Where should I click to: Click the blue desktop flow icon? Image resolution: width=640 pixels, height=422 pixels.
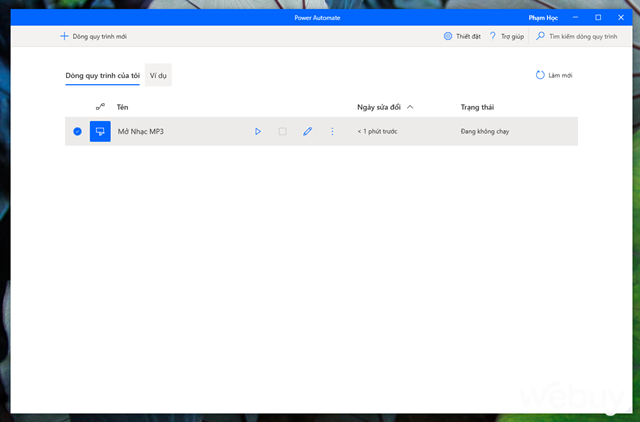click(x=100, y=131)
